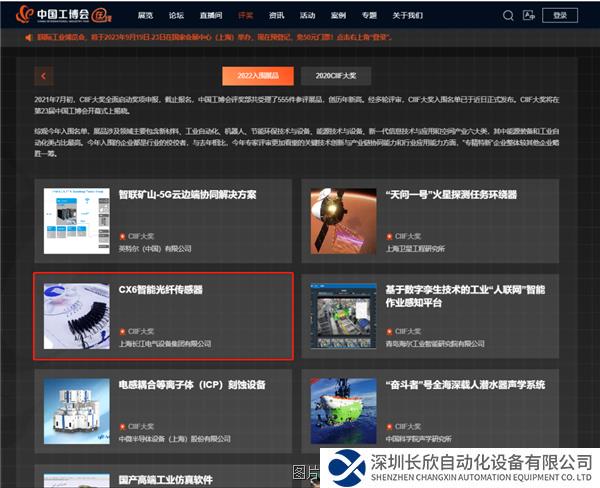The width and height of the screenshot is (600, 488).
Task: Click the CX6智能光纤传感器 product thumbnail
Action: (x=77, y=315)
